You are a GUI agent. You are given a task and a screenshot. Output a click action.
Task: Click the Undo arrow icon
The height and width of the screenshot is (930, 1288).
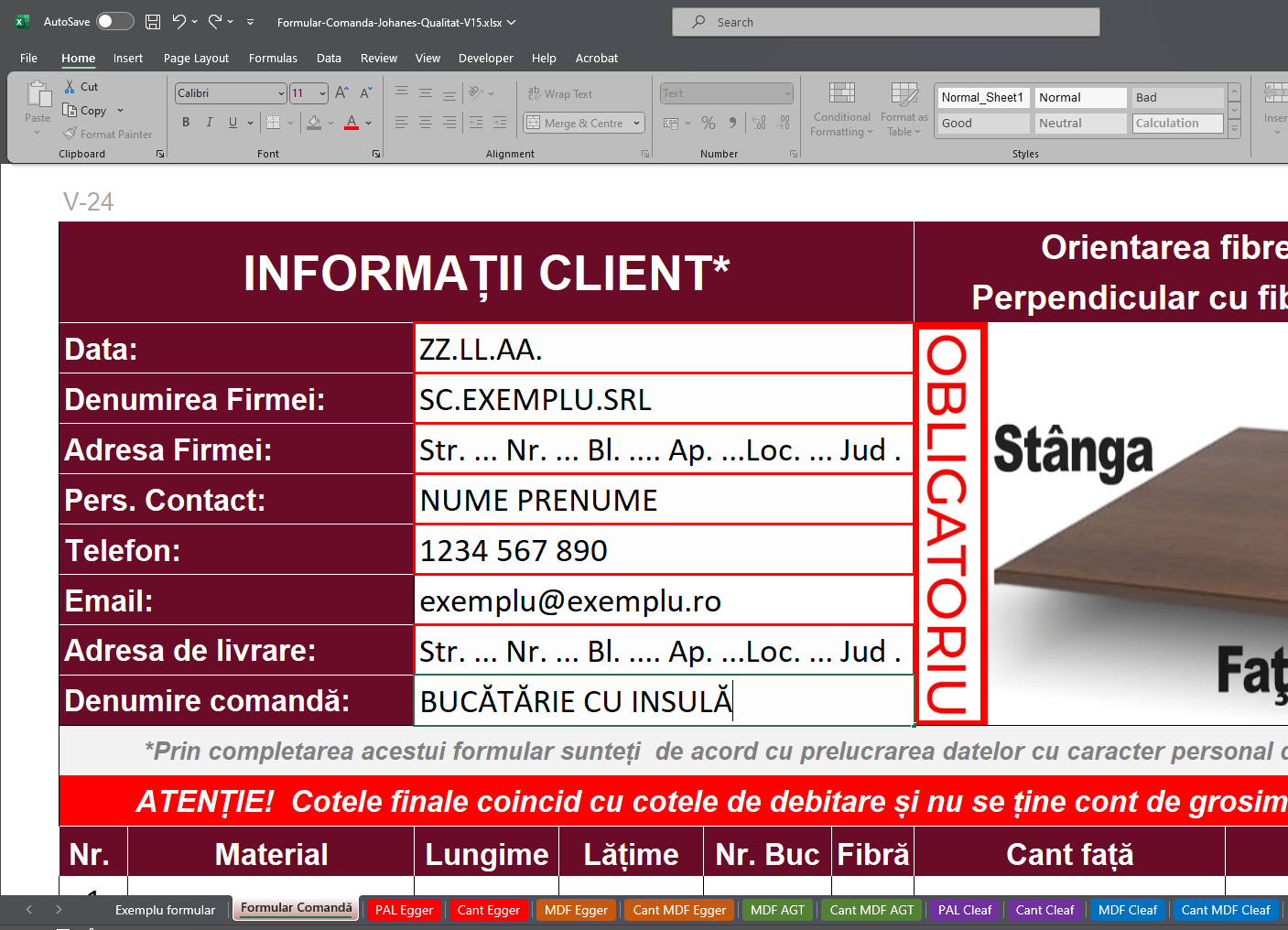(179, 22)
